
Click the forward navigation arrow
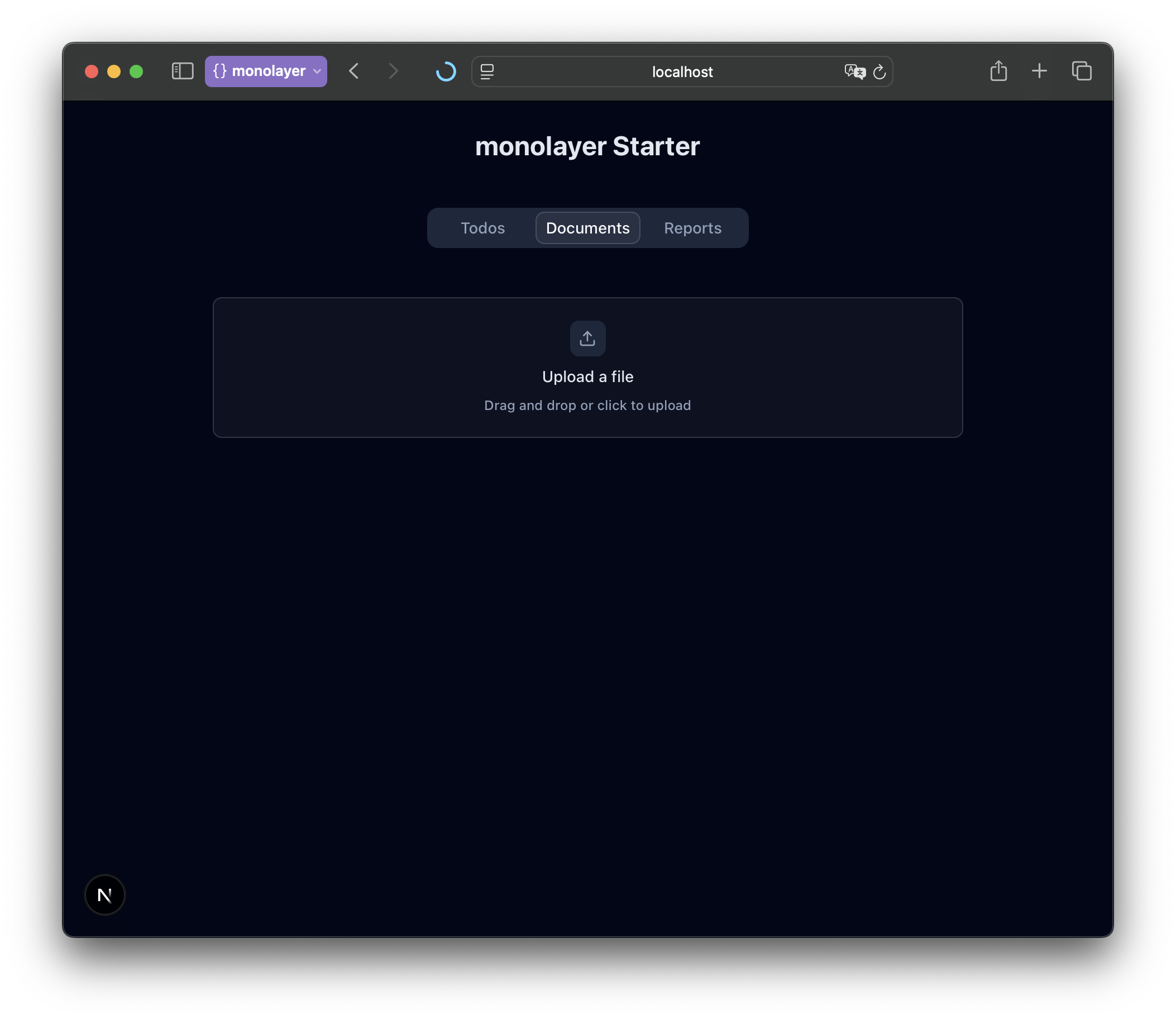coord(393,71)
